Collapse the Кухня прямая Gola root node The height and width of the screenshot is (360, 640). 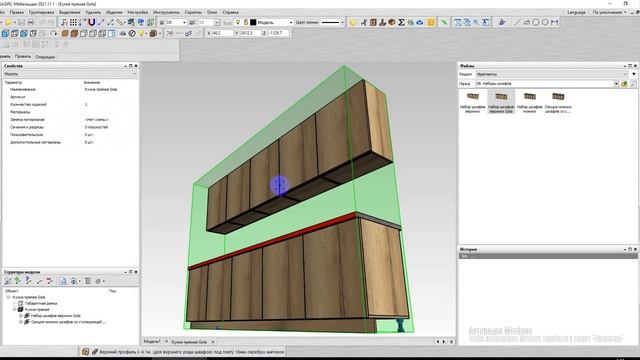pos(9,297)
